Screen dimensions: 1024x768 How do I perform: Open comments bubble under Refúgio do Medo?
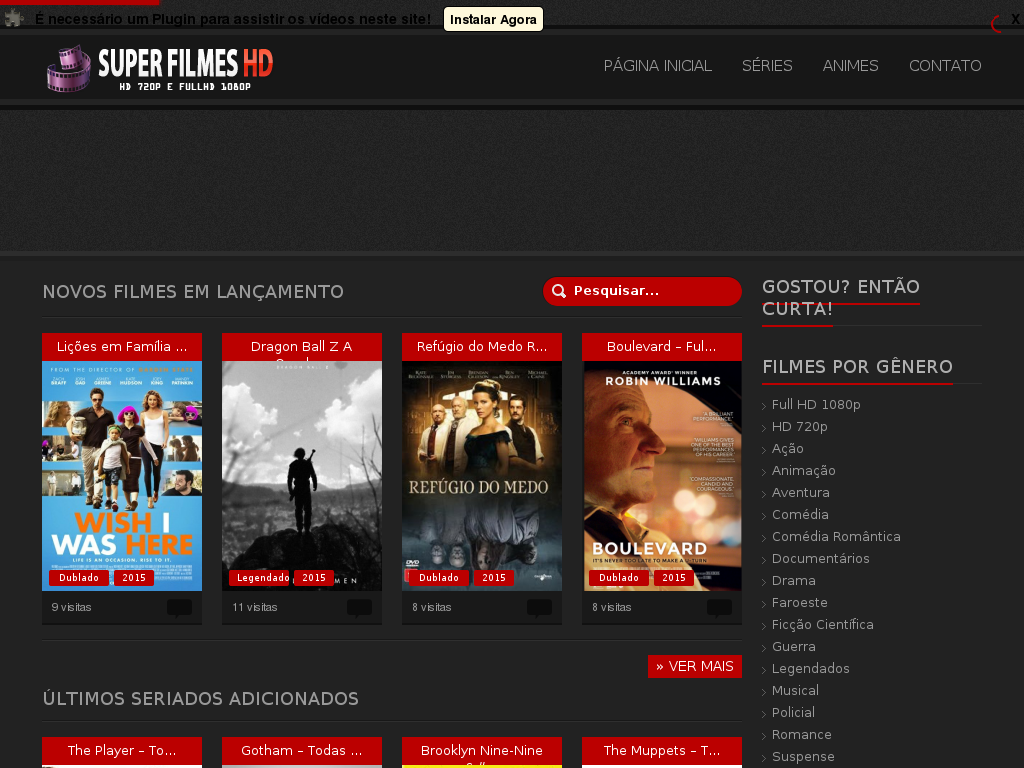(x=539, y=608)
